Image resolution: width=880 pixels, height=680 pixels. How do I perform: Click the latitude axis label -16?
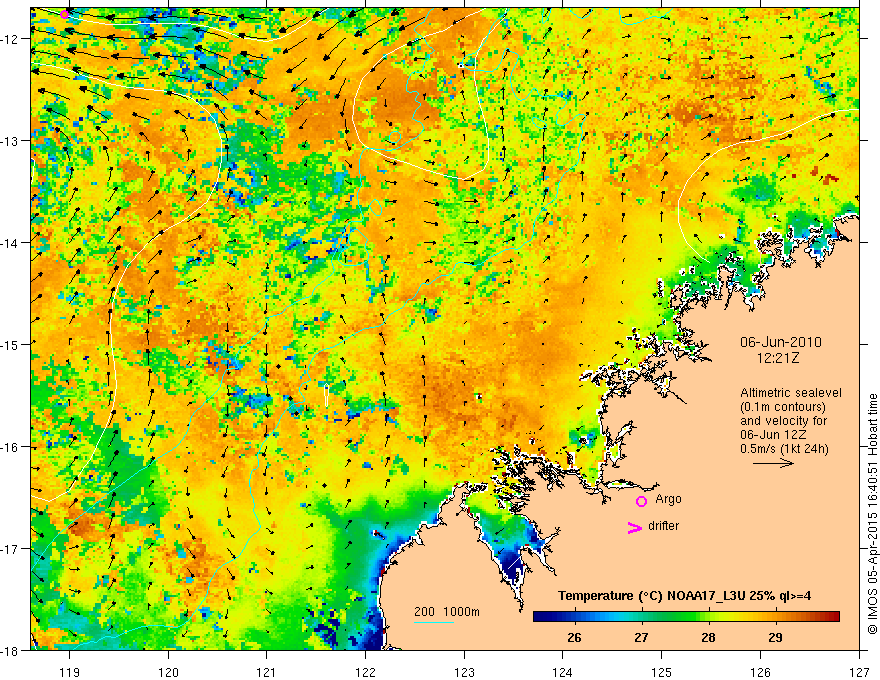11,447
